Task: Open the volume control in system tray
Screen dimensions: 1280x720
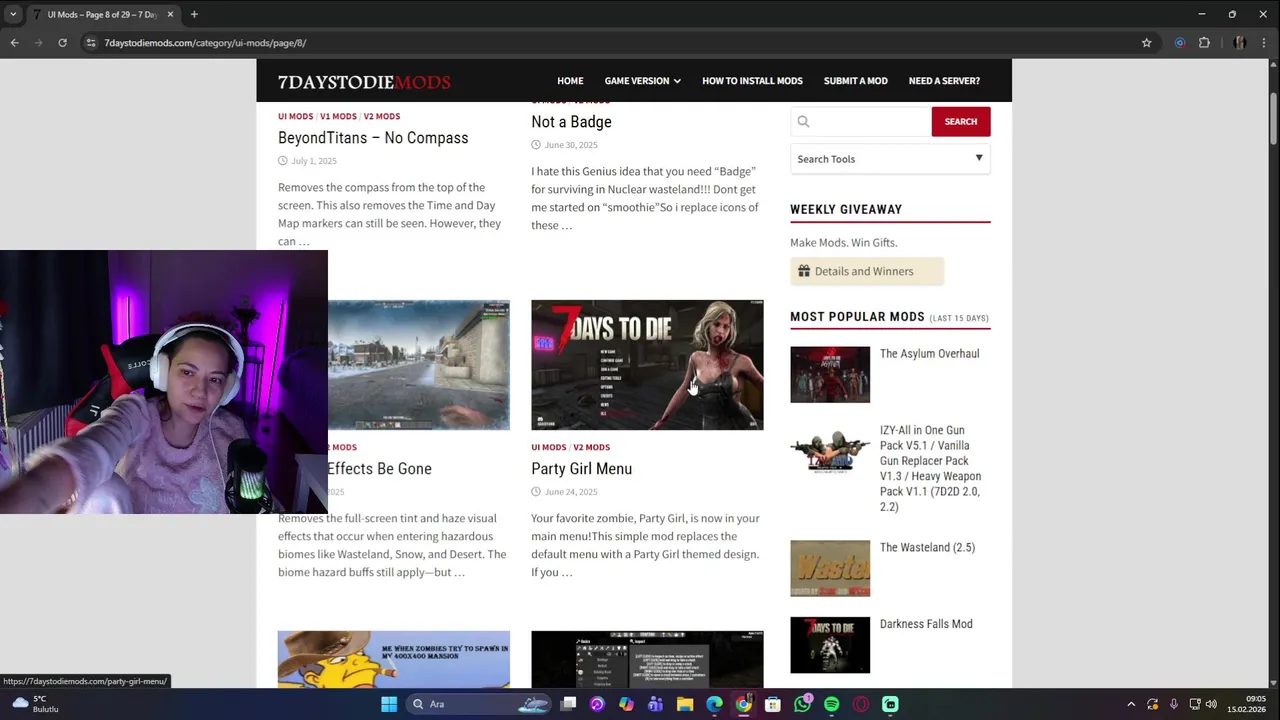Action: click(x=1211, y=704)
